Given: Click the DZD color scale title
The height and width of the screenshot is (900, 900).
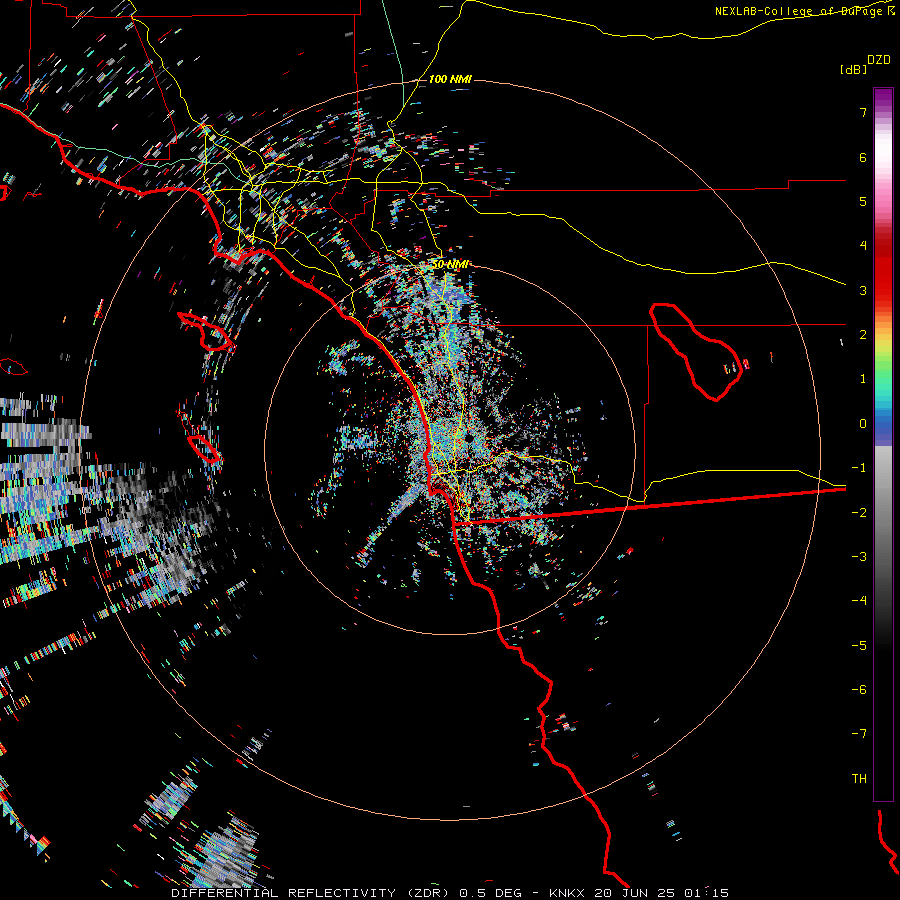Looking at the screenshot, I should pyautogui.click(x=879, y=60).
